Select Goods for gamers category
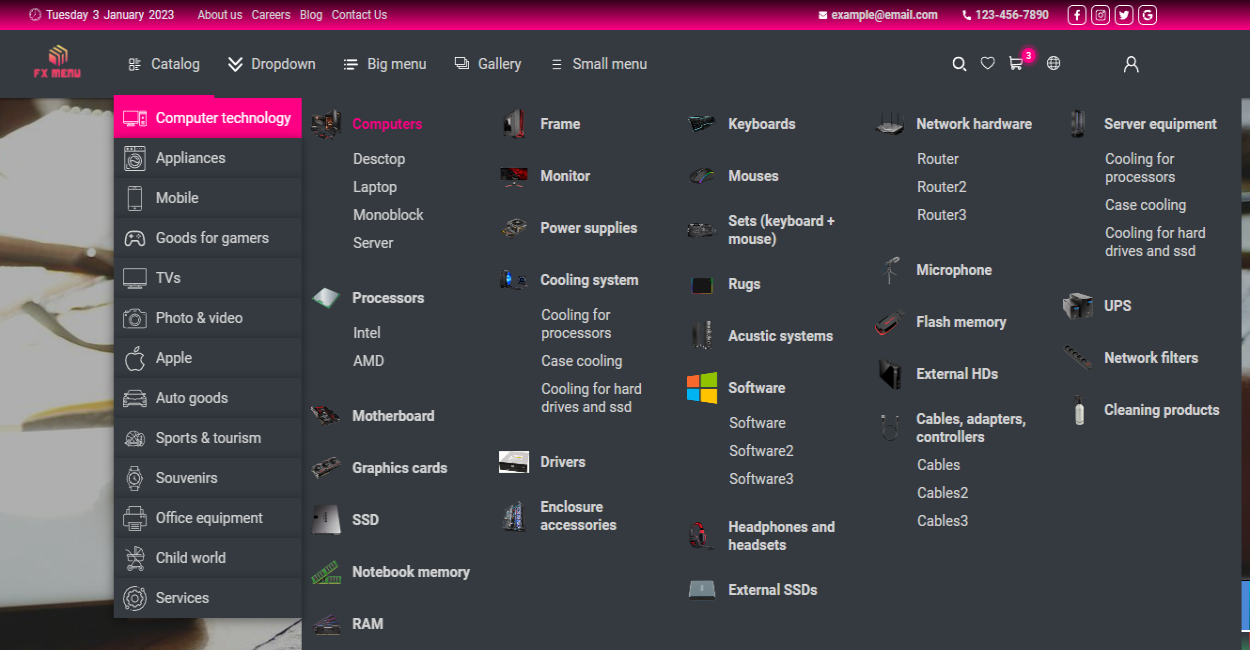Screen dimensions: 1250x650 211,238
